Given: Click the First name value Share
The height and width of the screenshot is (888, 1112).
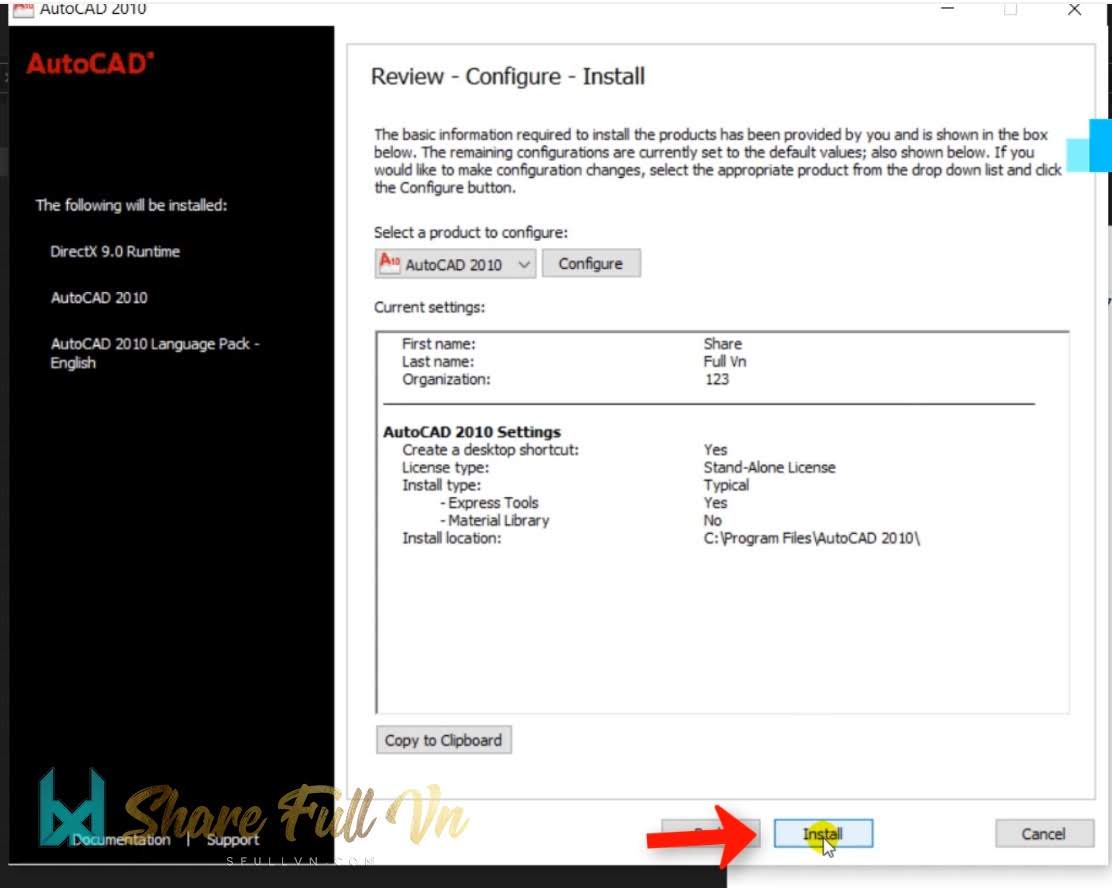Looking at the screenshot, I should [723, 344].
